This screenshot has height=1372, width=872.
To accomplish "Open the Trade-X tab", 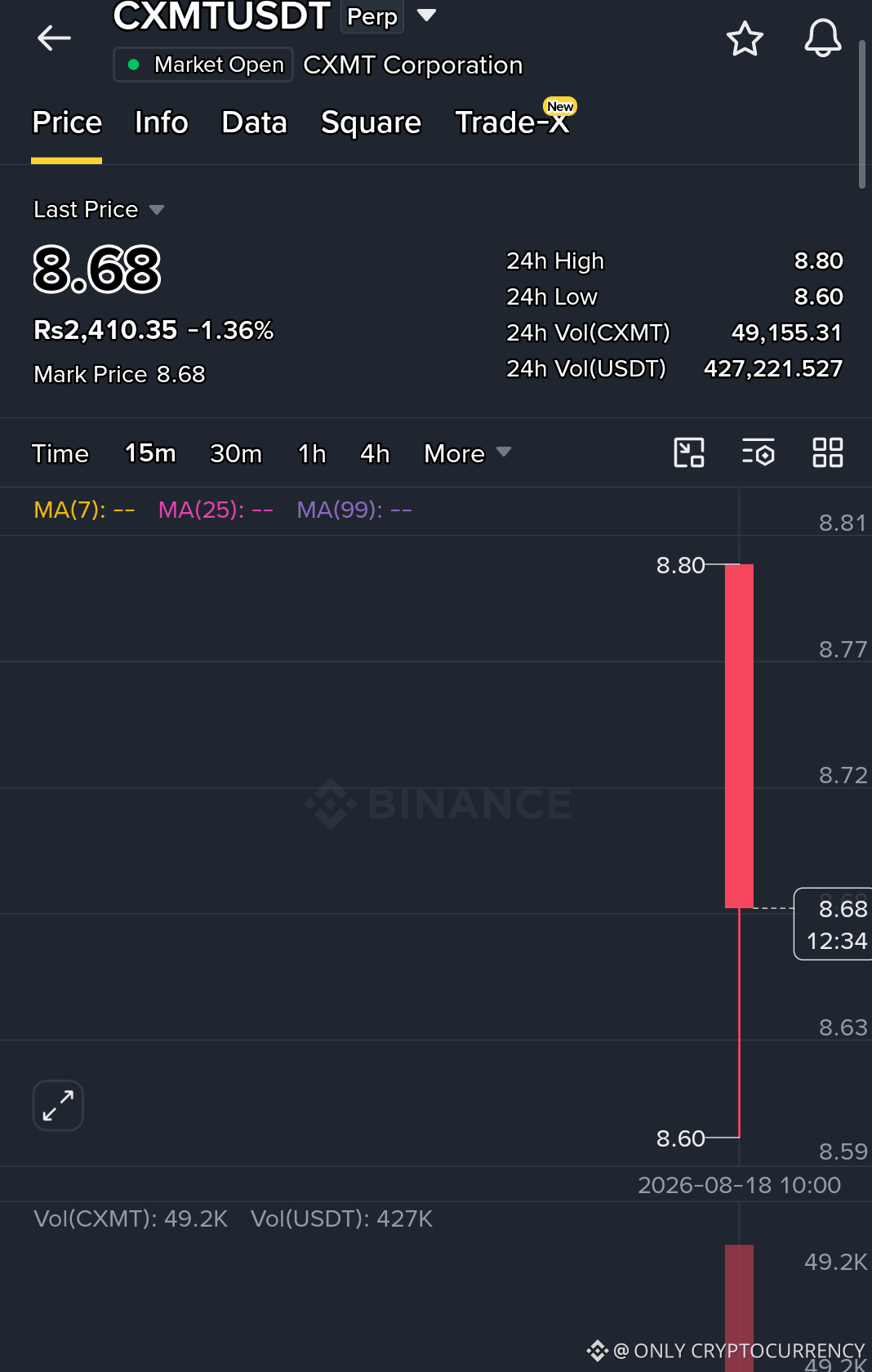I will [x=513, y=121].
